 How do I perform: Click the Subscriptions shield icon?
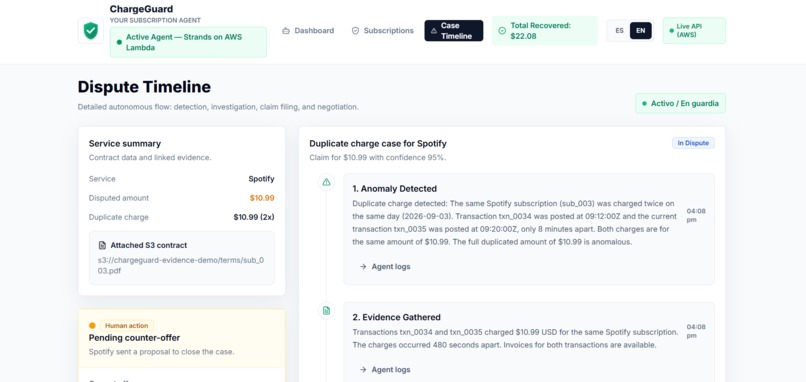(355, 31)
